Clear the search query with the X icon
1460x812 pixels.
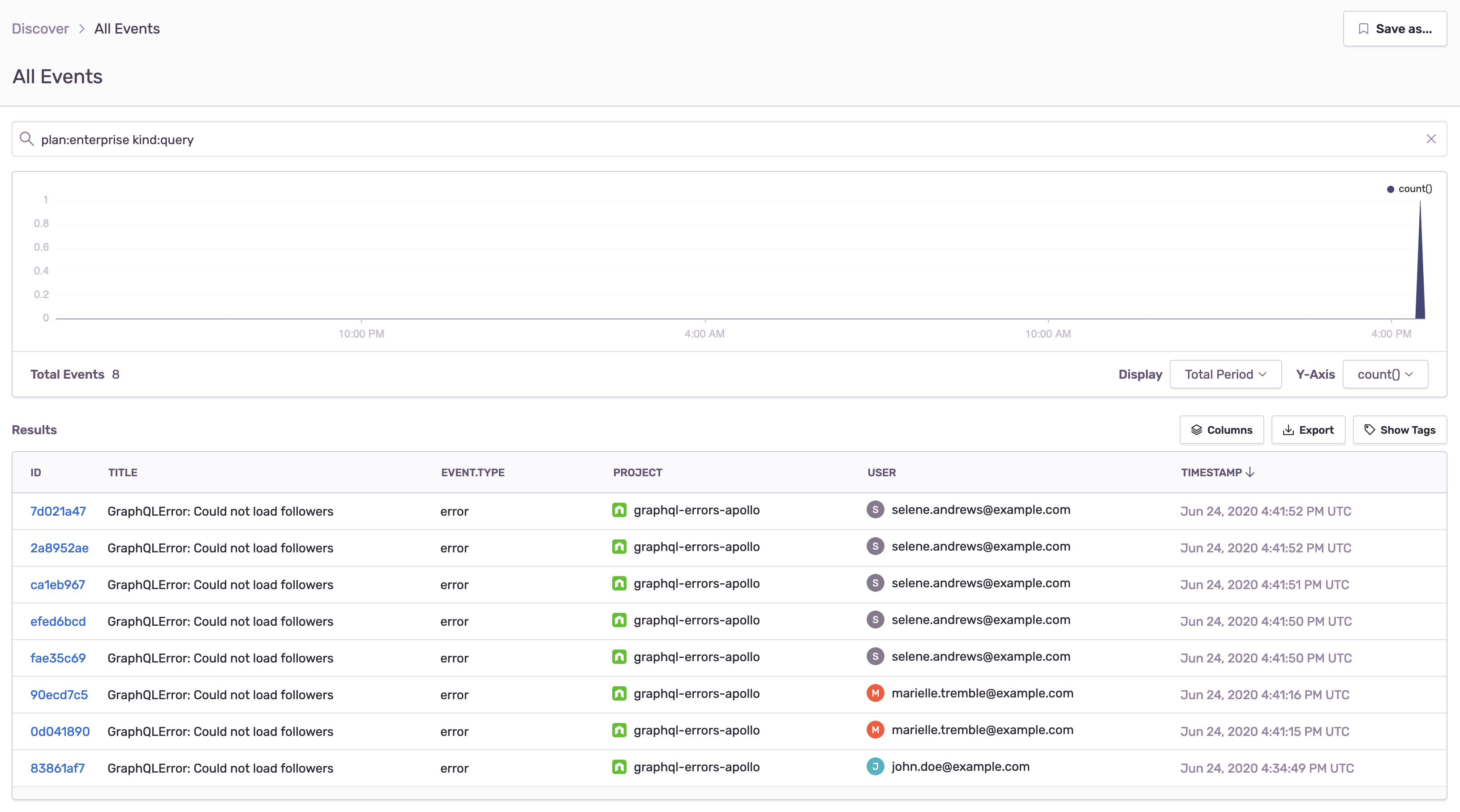(1432, 139)
